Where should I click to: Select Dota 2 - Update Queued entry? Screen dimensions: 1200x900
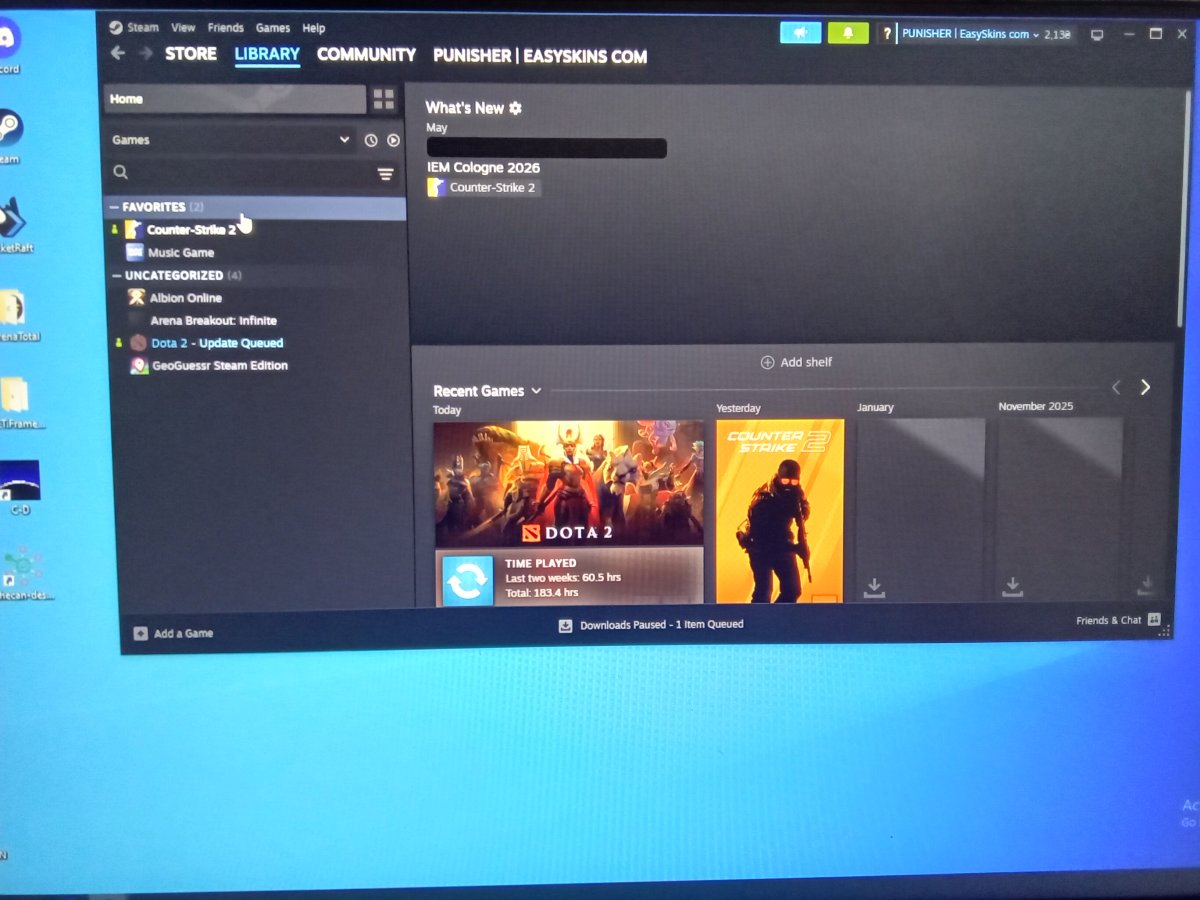(x=217, y=343)
